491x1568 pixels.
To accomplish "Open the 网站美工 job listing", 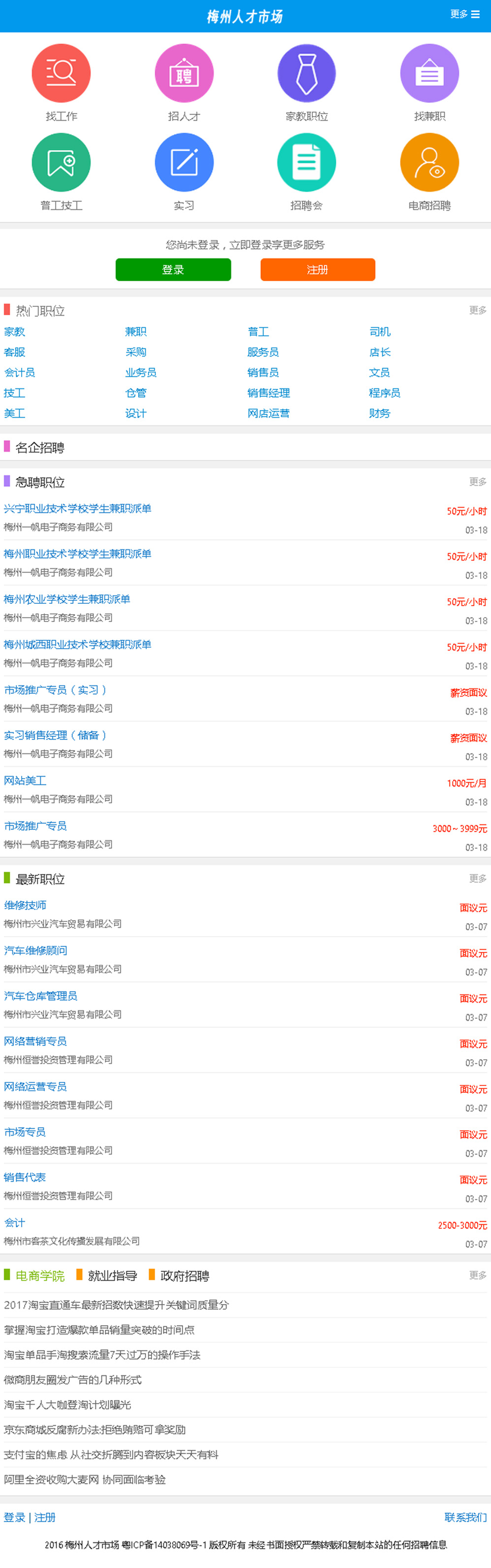I will tap(25, 781).
